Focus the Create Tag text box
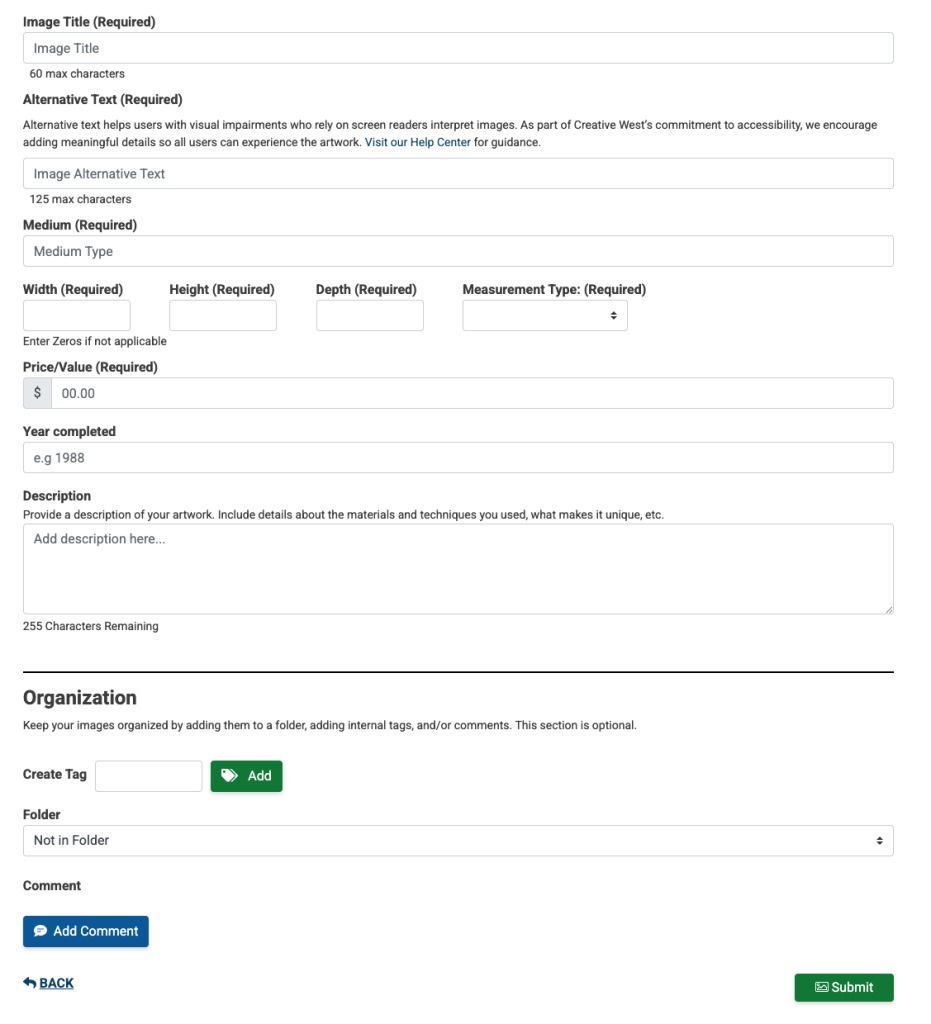 [149, 776]
